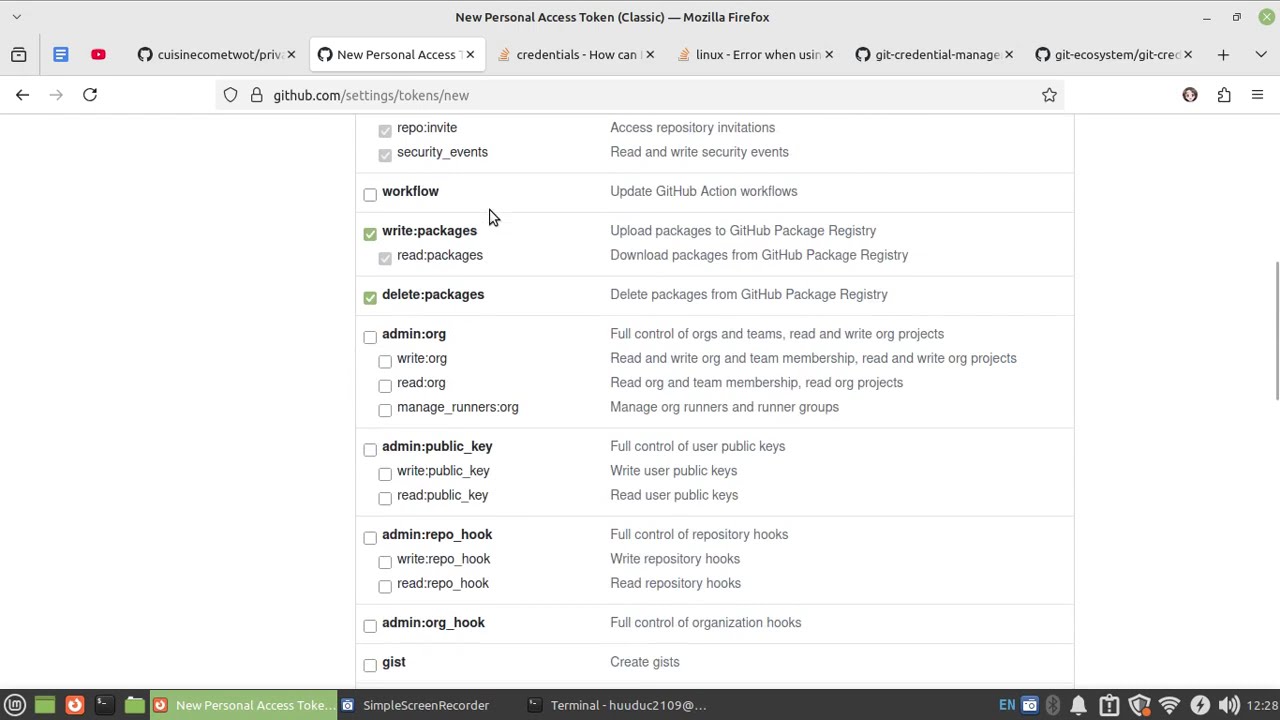Image resolution: width=1280 pixels, height=720 pixels.
Task: Check the admin:org scope
Action: coord(370,337)
